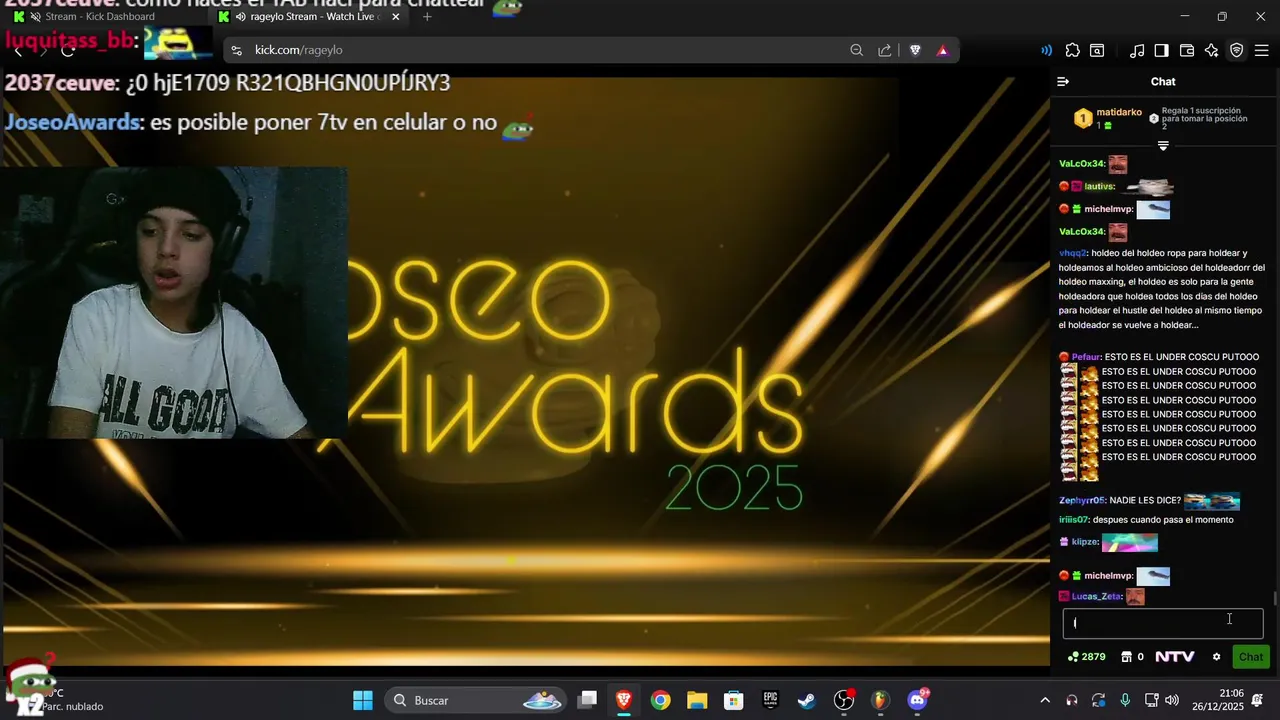Viewport: 1280px width, 720px height.
Task: Click the microphone tray icon
Action: (1125, 700)
